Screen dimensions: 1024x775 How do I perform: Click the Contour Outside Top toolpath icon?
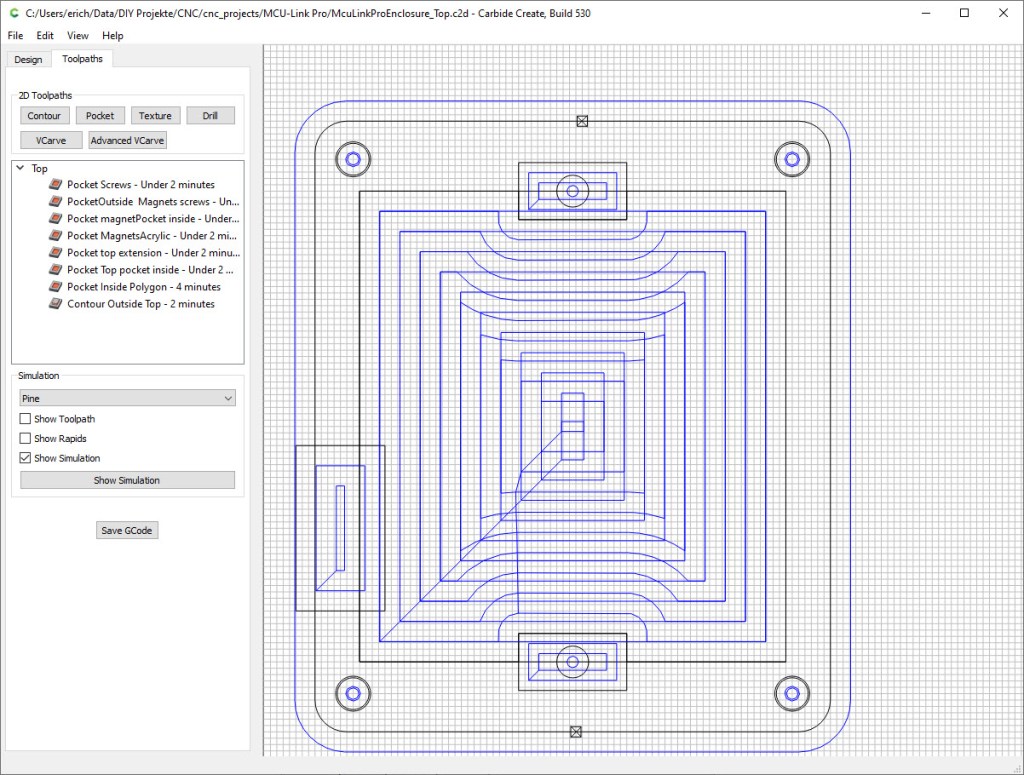coord(57,304)
